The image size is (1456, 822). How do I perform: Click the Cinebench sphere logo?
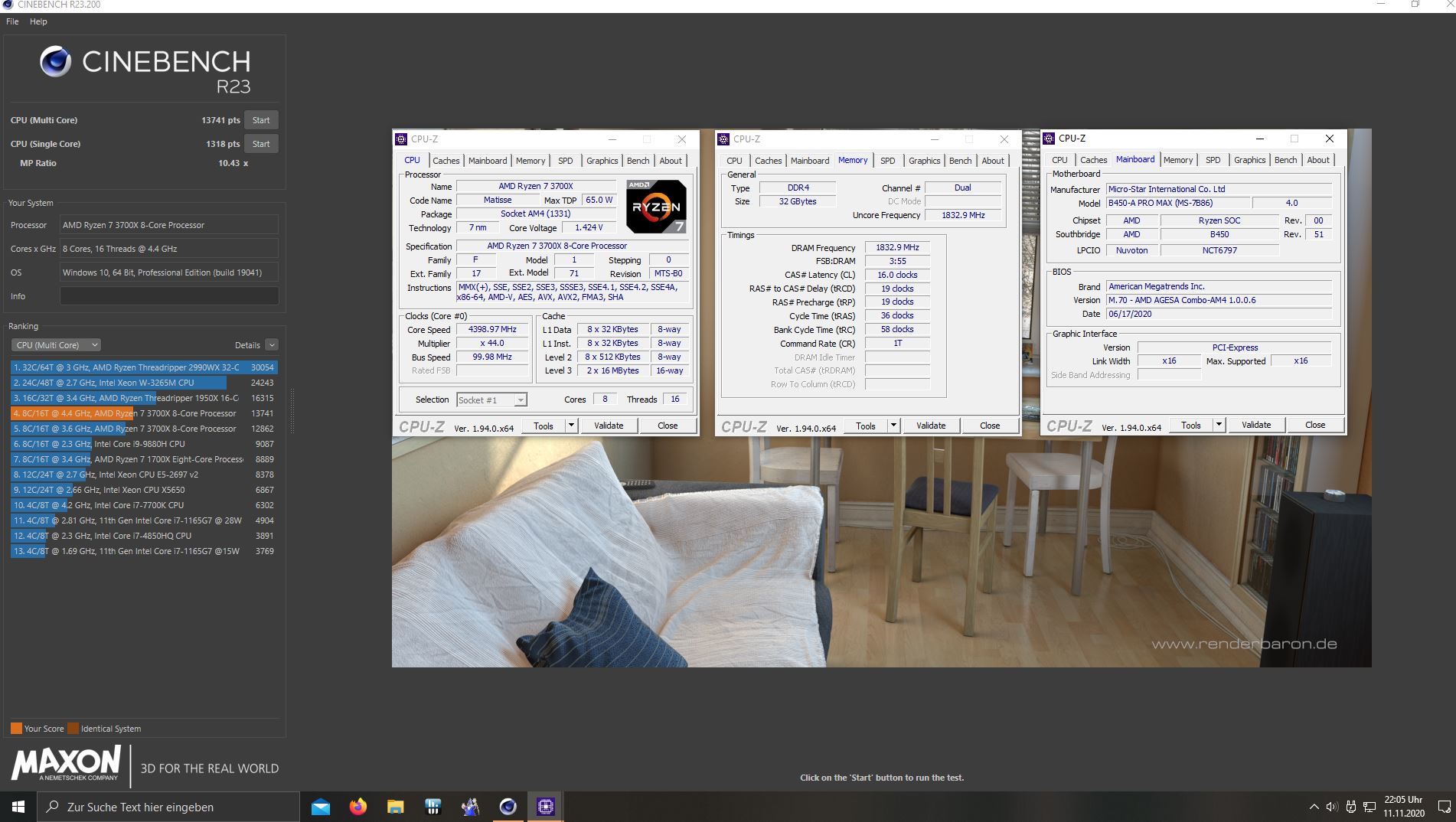point(55,62)
